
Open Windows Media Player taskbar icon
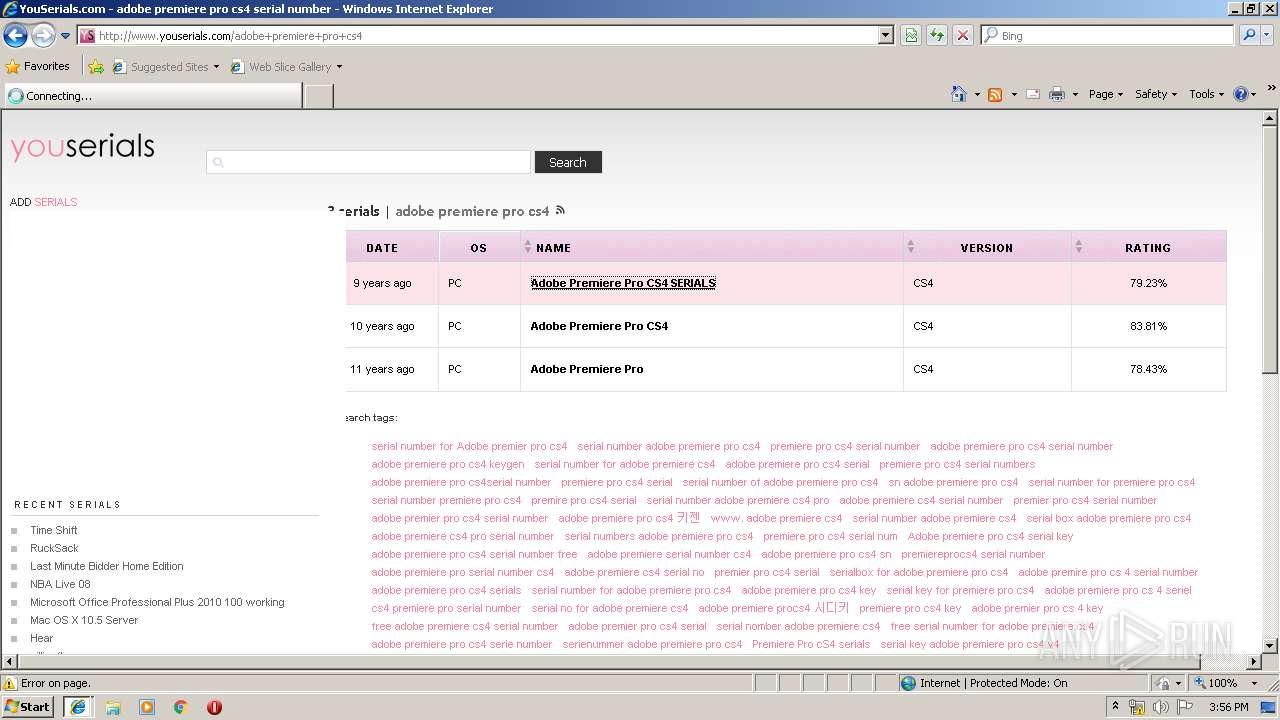point(147,707)
